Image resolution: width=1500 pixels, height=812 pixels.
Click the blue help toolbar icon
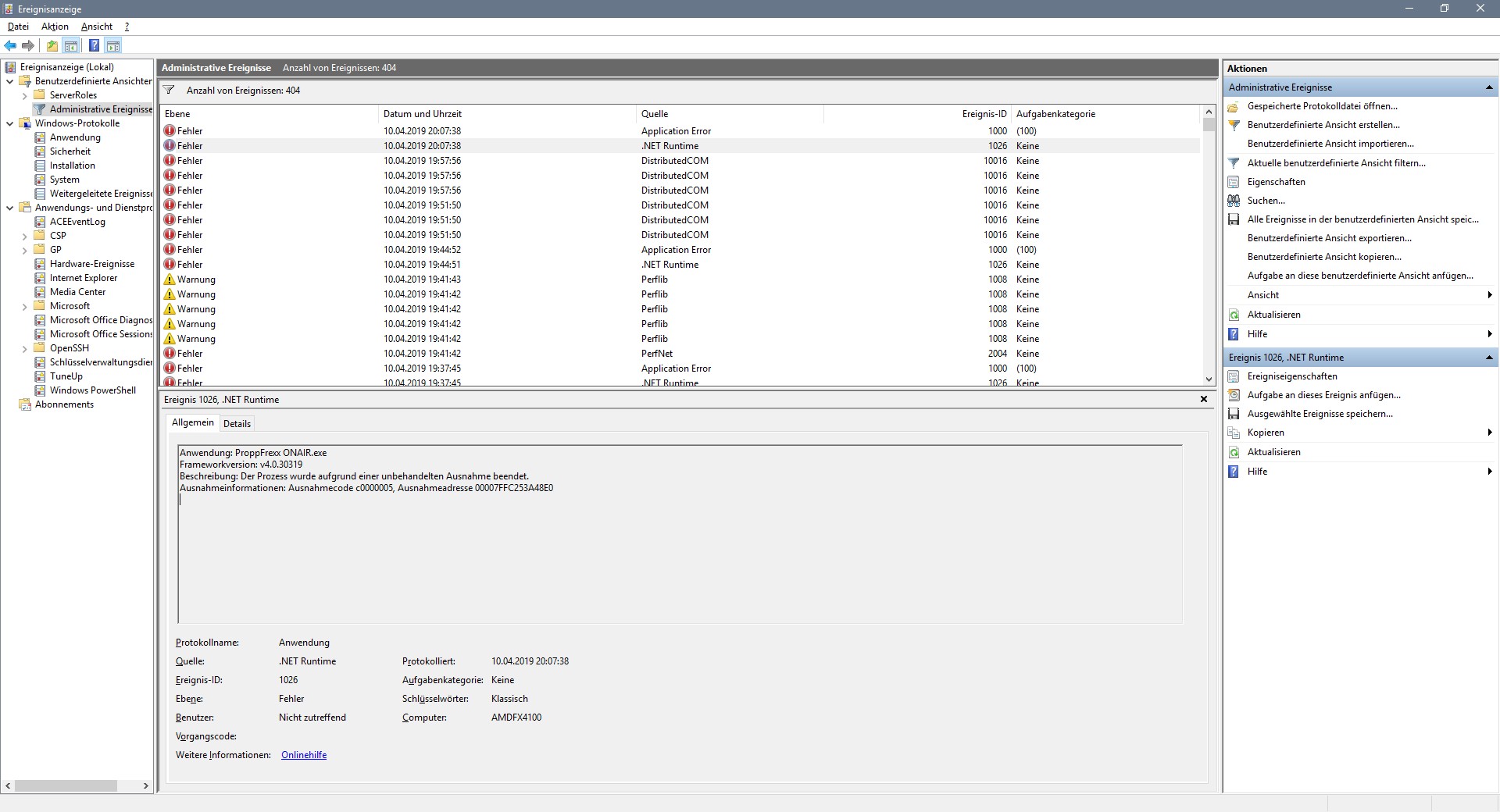tap(94, 45)
